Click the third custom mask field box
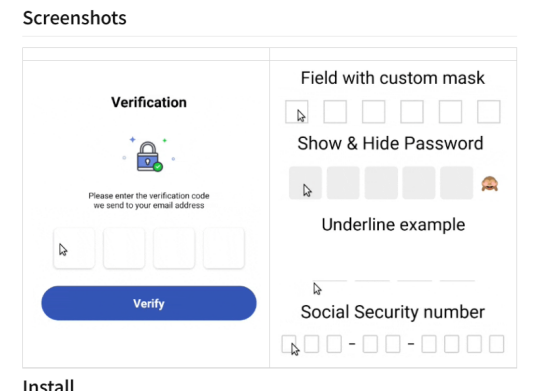554x392 pixels. [373, 112]
